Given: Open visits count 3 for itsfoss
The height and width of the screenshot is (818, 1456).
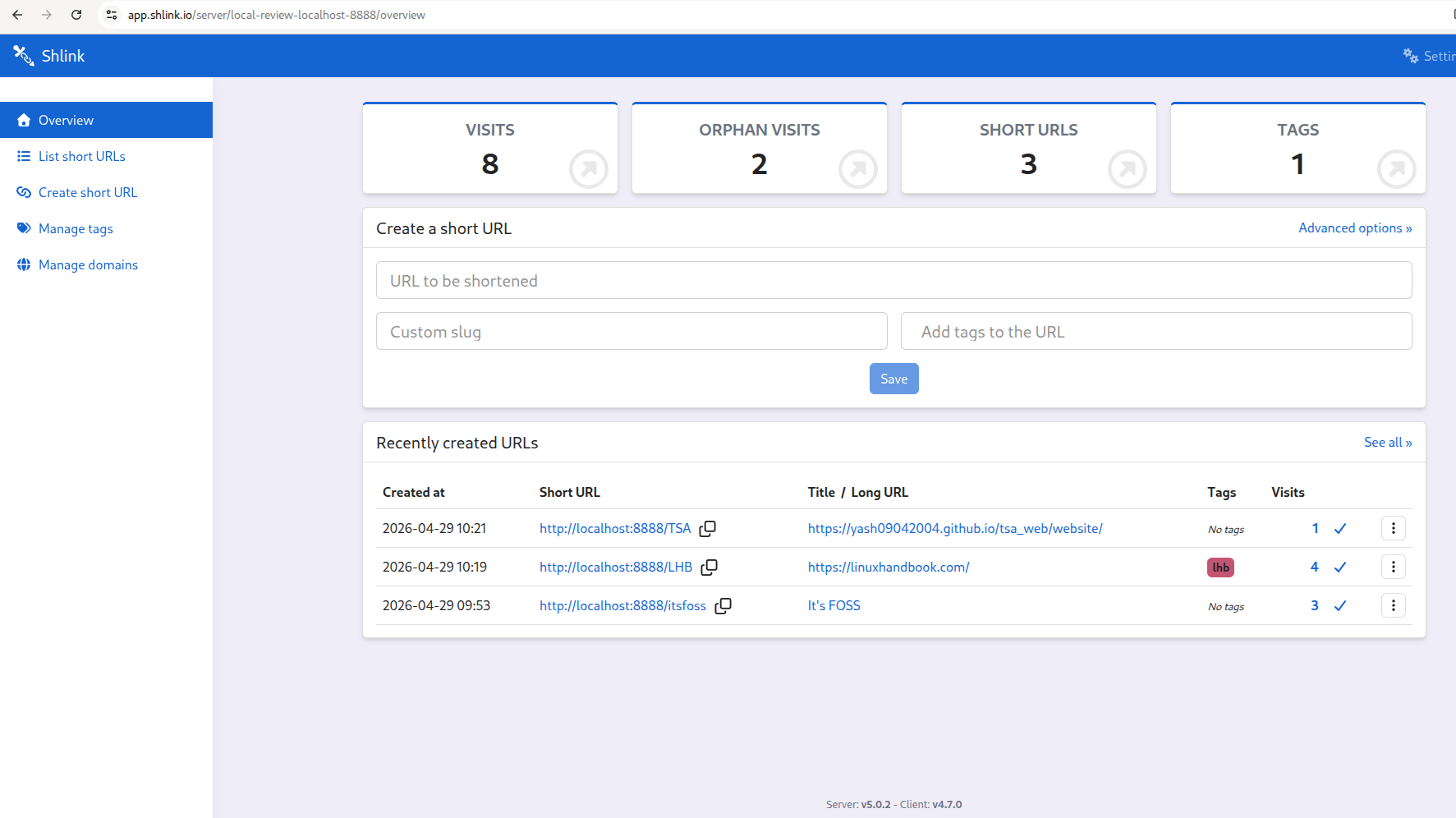Looking at the screenshot, I should point(1315,605).
